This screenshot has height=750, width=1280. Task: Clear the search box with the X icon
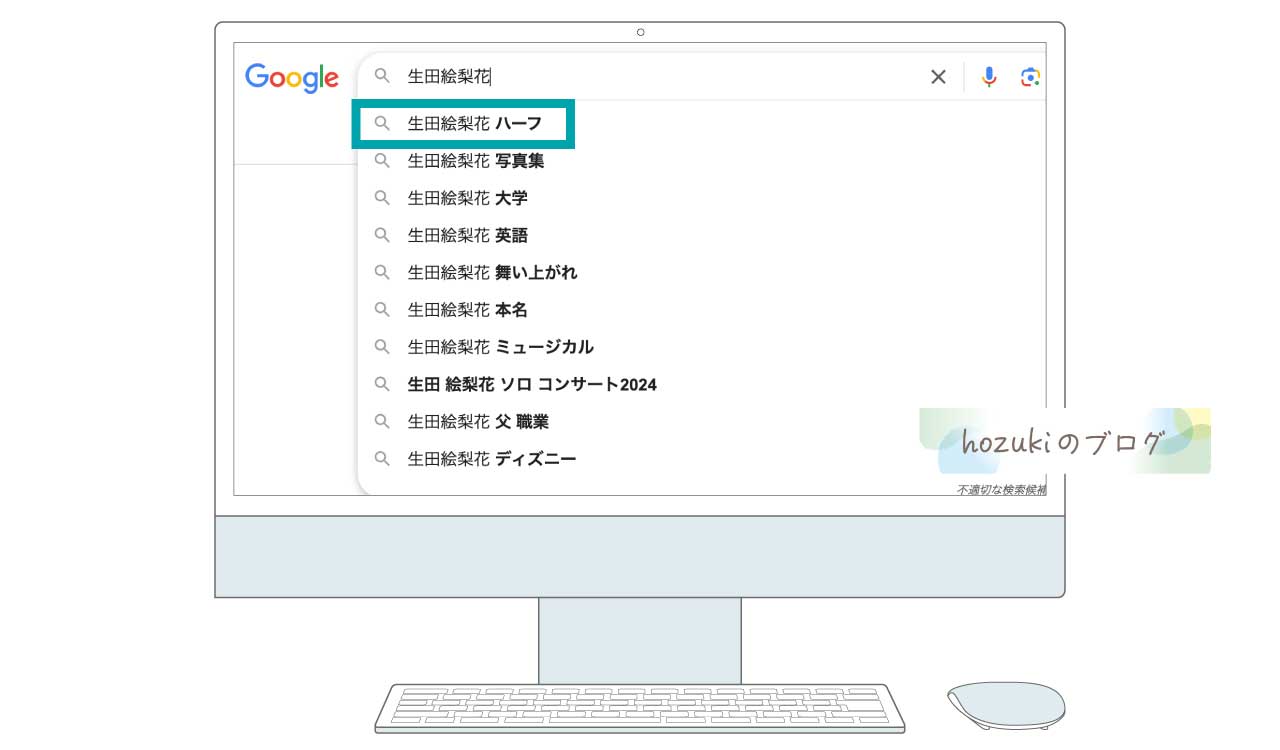pos(938,77)
